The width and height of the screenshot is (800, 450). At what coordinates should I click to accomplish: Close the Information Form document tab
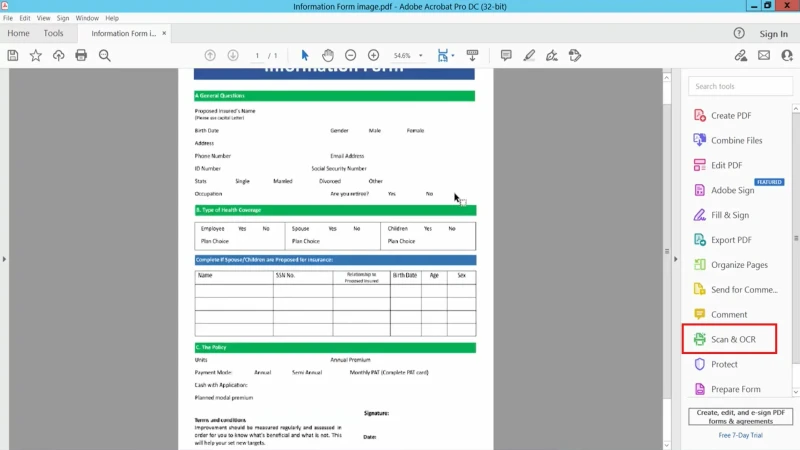pyautogui.click(x=164, y=33)
